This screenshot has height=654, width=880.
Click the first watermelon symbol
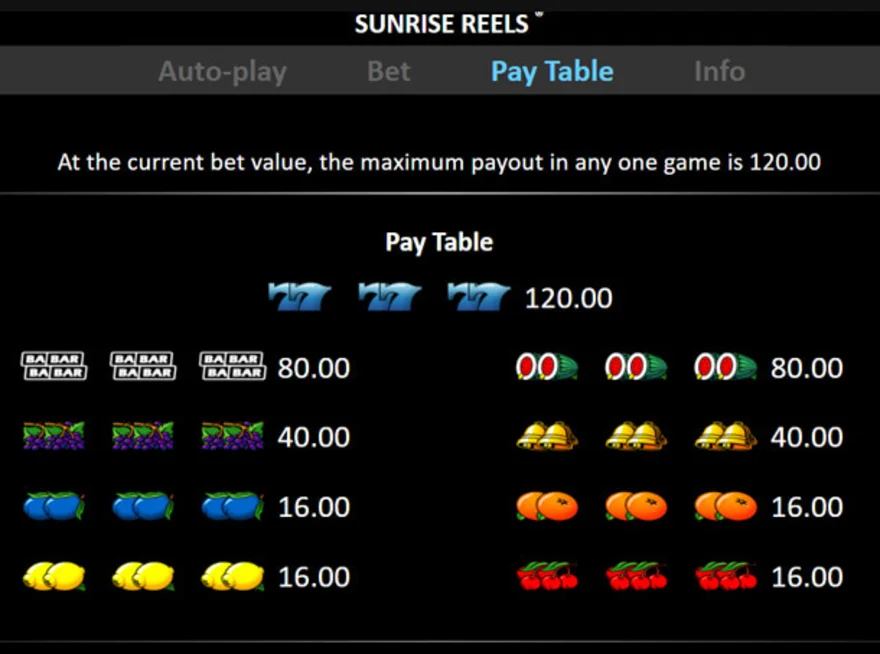(547, 367)
